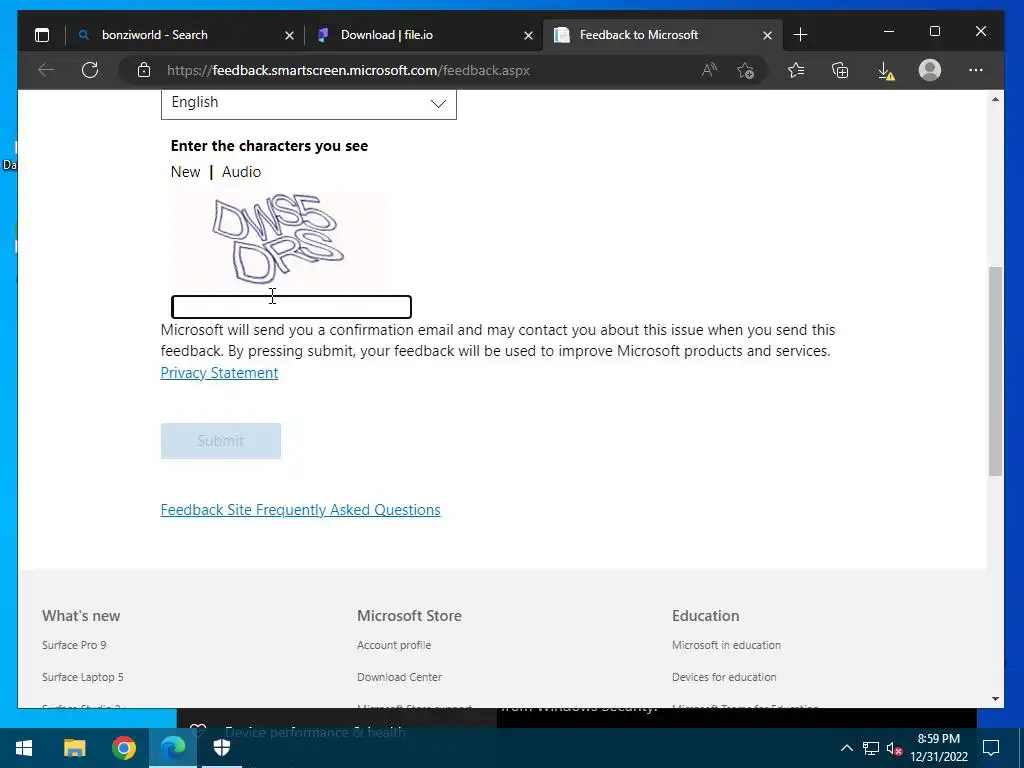The image size is (1024, 768).
Task: Add this page to favorites star
Action: [x=745, y=70]
